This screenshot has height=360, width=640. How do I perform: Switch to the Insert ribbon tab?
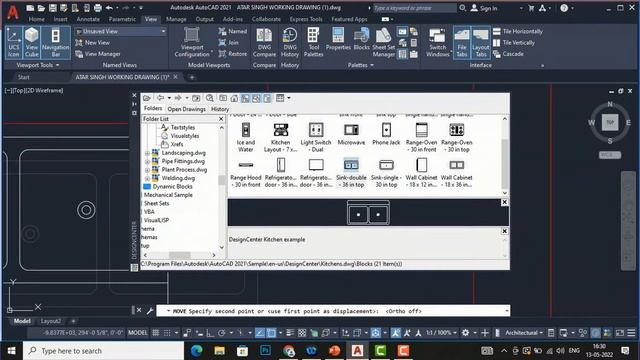tap(60, 19)
